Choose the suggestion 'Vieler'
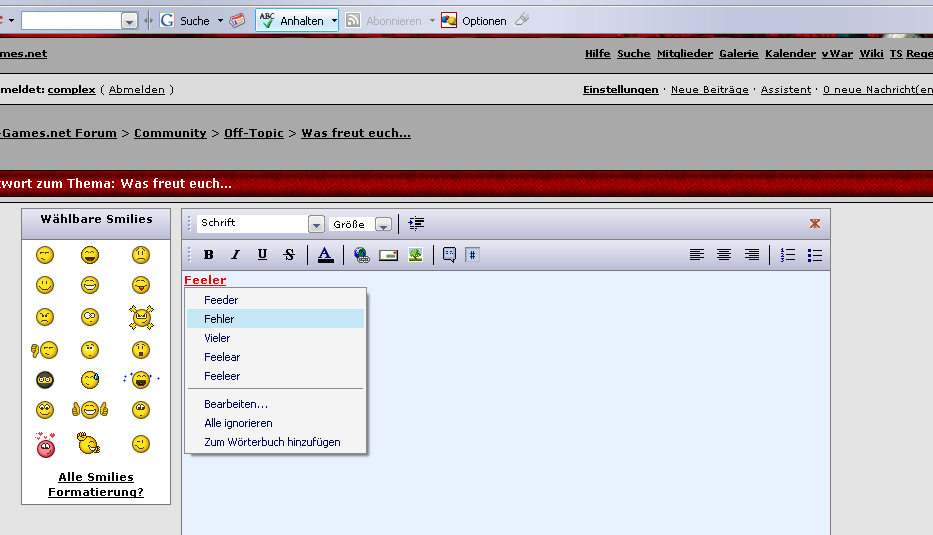 275,338
